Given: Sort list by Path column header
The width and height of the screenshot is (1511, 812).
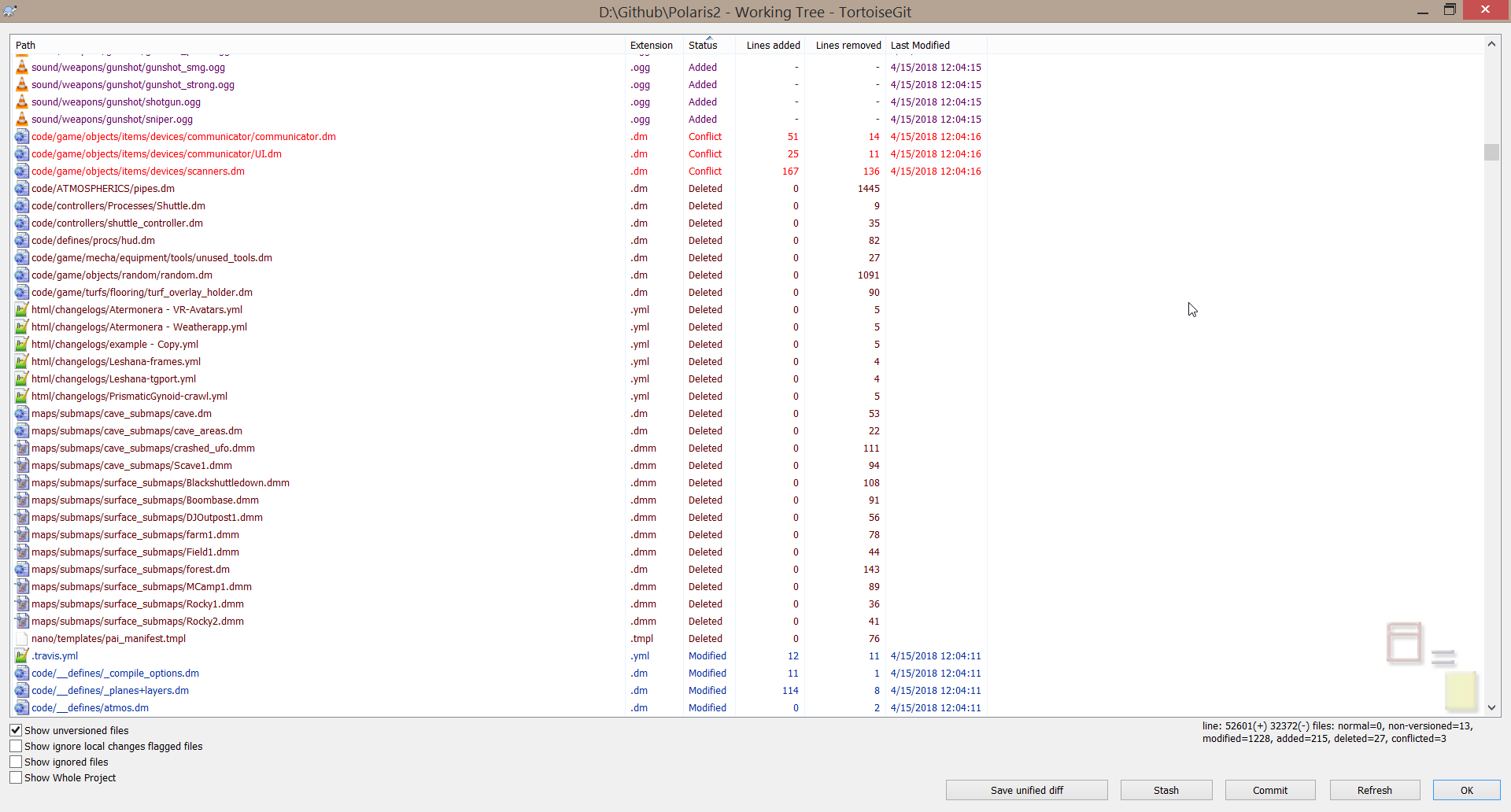Looking at the screenshot, I should coord(318,45).
